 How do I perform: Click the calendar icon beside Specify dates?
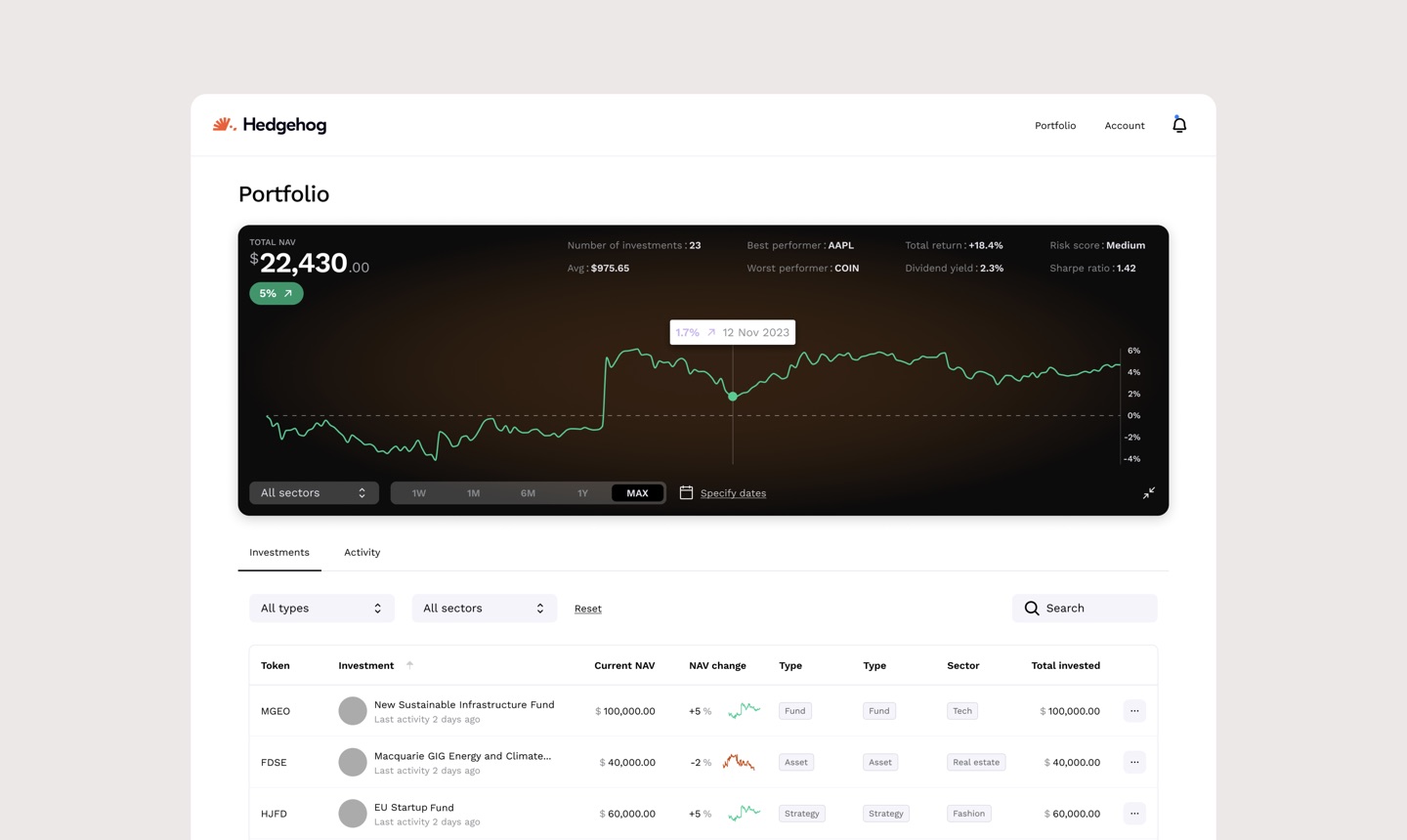pos(686,493)
